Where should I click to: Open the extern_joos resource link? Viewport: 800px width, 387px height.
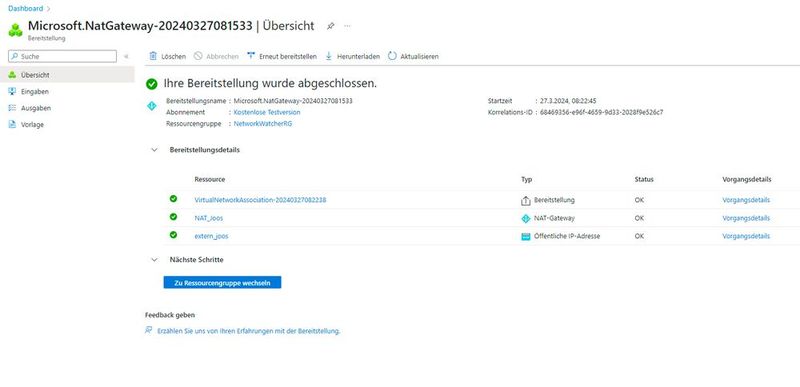(x=211, y=236)
